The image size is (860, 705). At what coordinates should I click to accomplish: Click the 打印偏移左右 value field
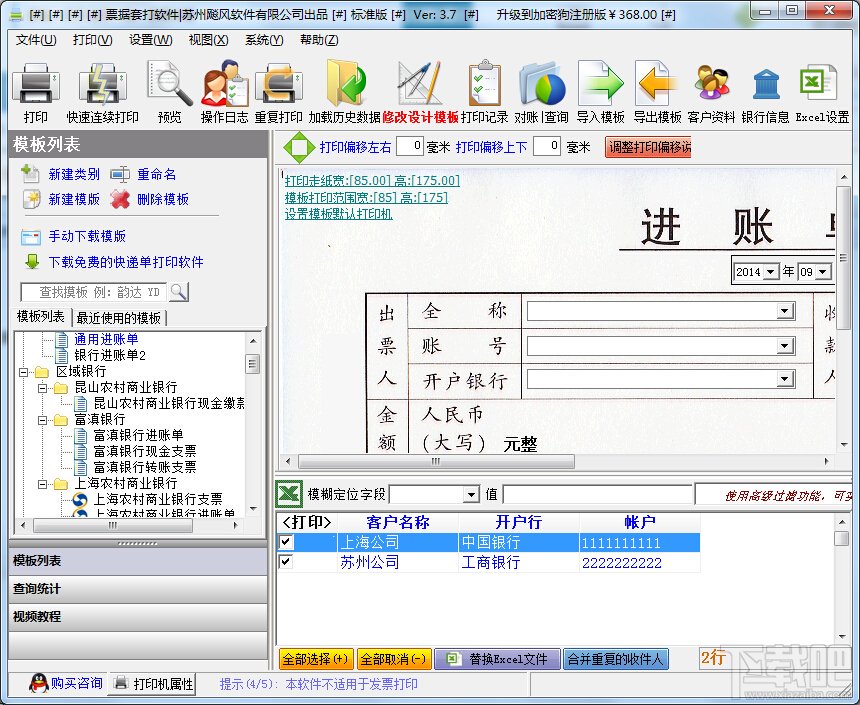(409, 146)
